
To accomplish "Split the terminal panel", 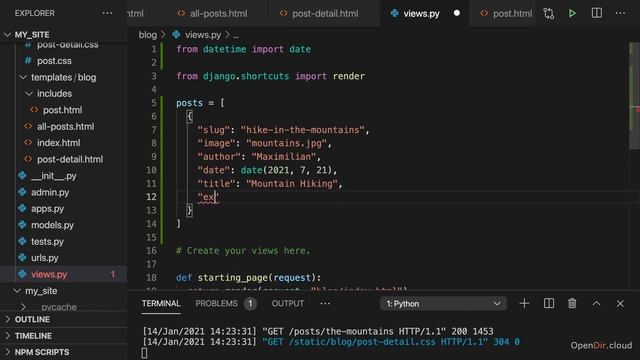I will click(x=549, y=303).
